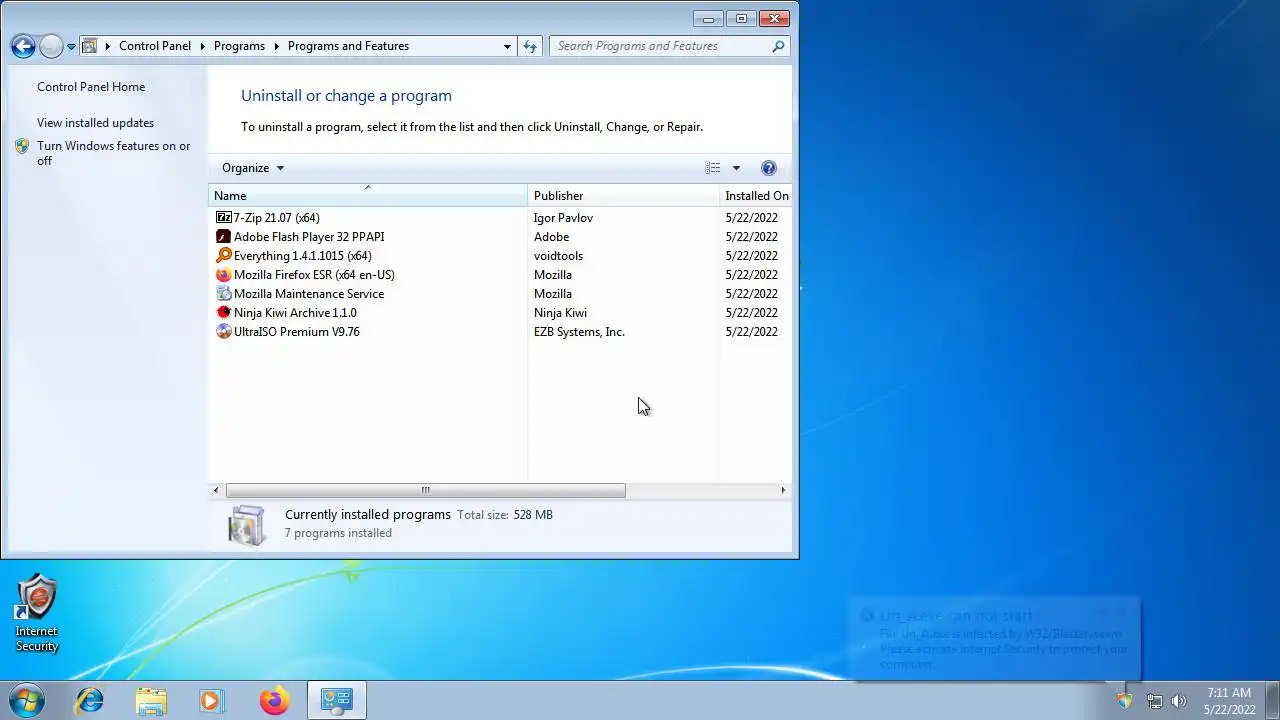Click the Everything search program icon
1280x720 pixels.
coord(224,255)
